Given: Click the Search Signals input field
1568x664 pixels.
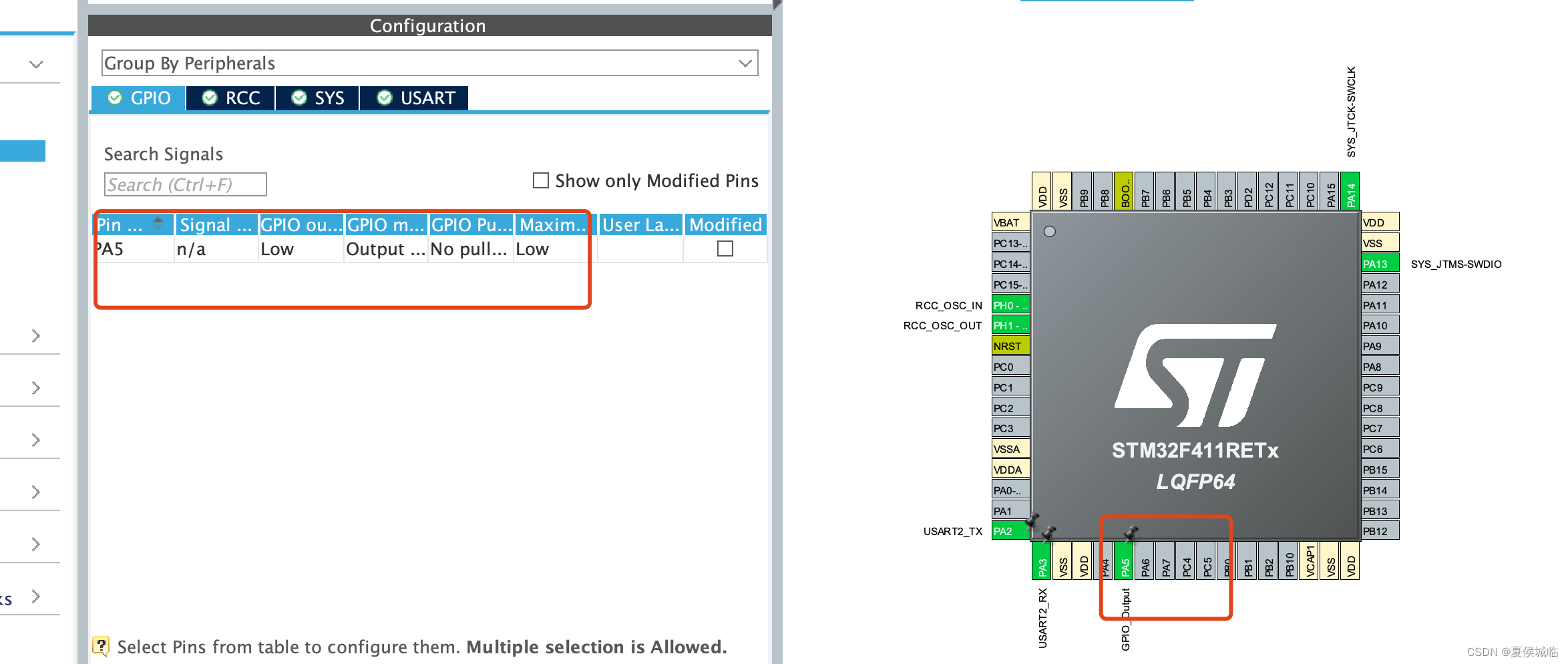Looking at the screenshot, I should [185, 184].
